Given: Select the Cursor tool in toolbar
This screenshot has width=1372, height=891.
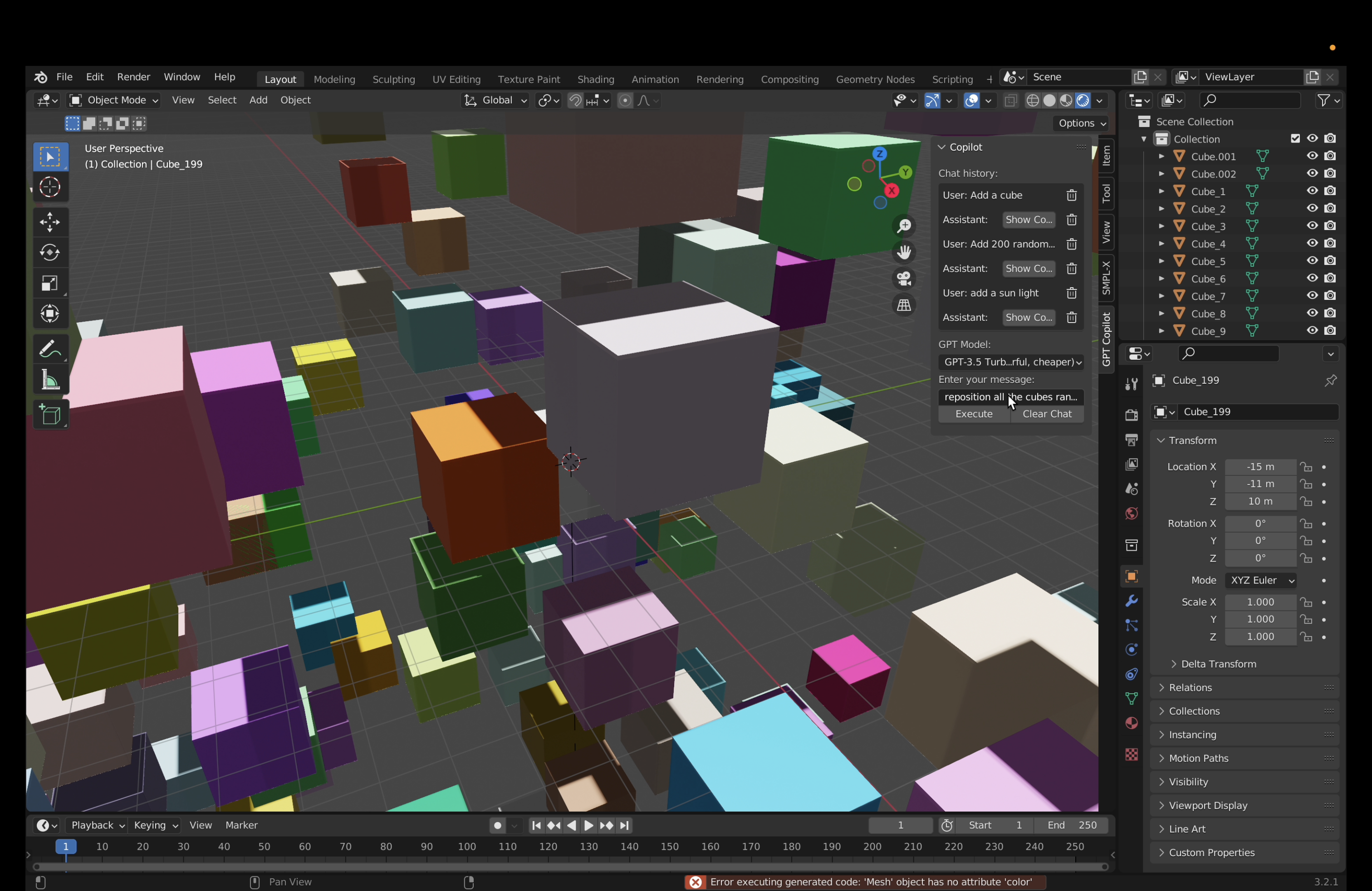Looking at the screenshot, I should point(50,187).
